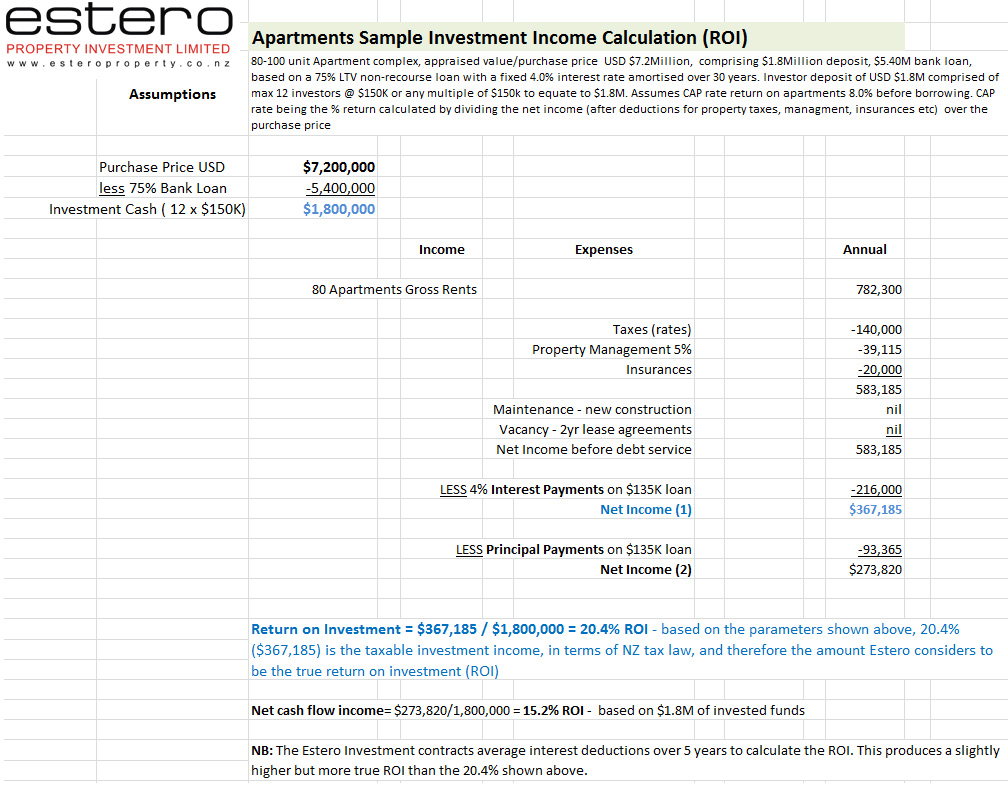
Task: Click the NB: Estero Investment contracts note
Action: pyautogui.click(x=626, y=761)
